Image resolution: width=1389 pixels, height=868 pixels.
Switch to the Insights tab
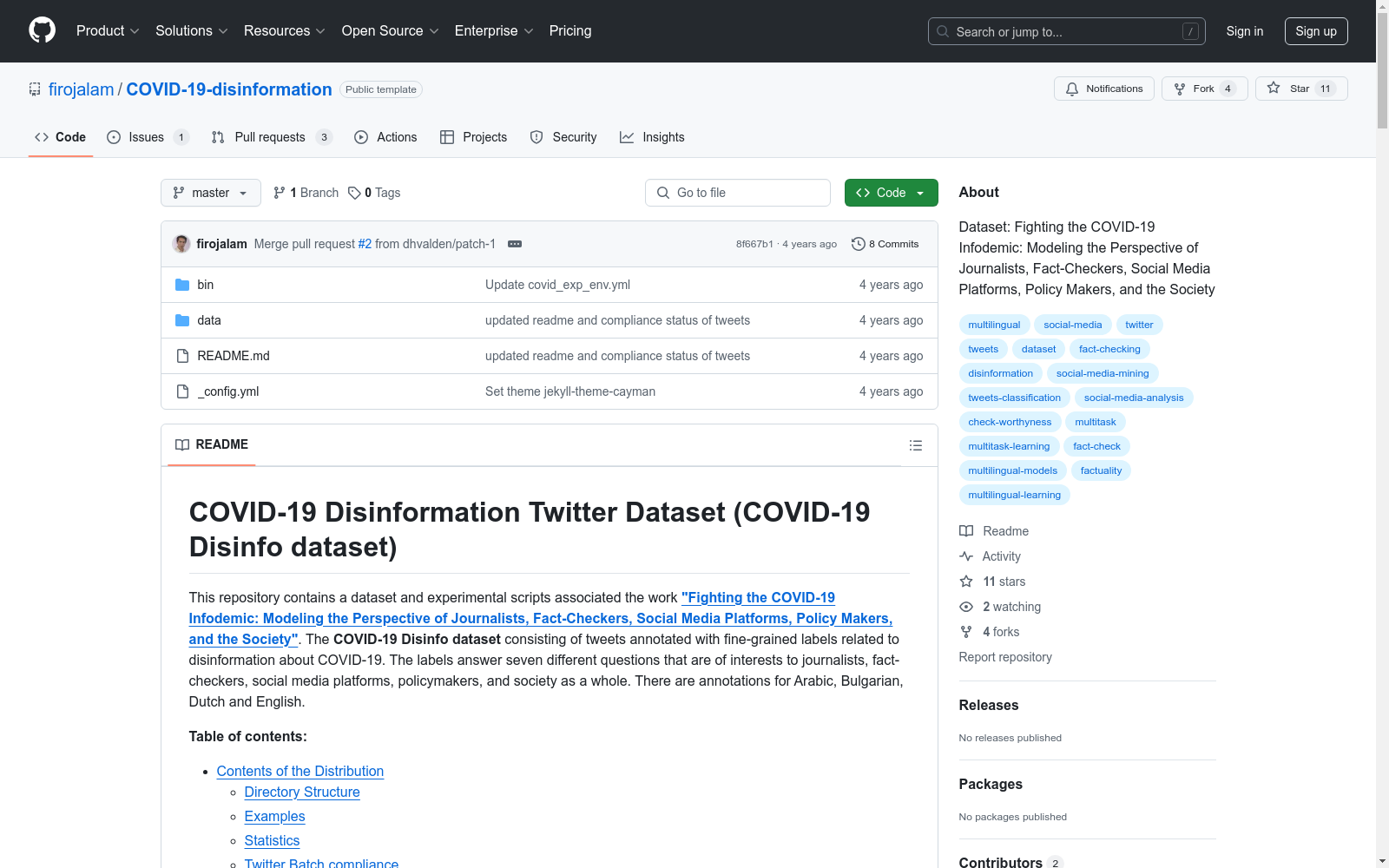point(652,137)
